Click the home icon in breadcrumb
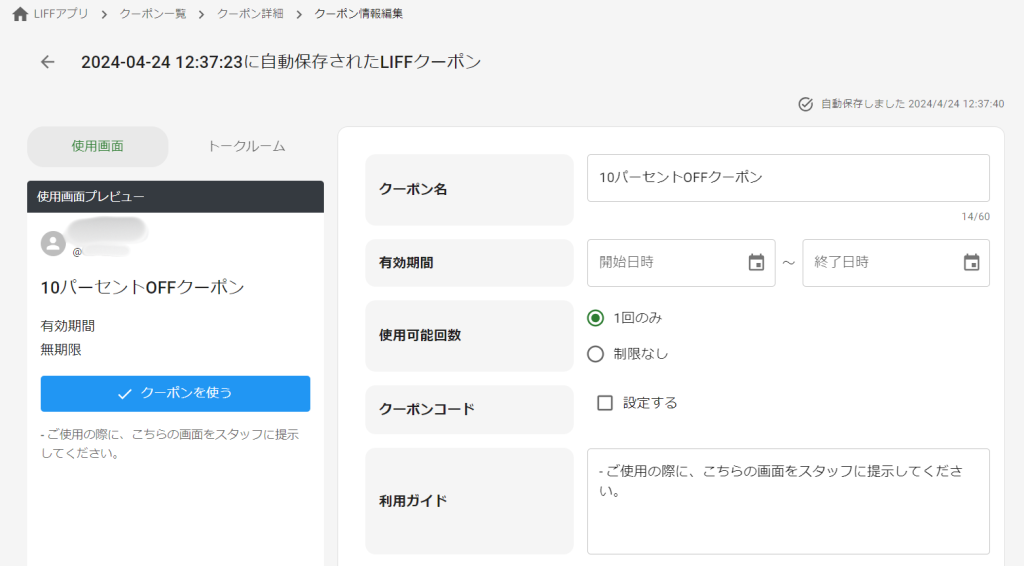This screenshot has height=566, width=1024. coord(20,14)
